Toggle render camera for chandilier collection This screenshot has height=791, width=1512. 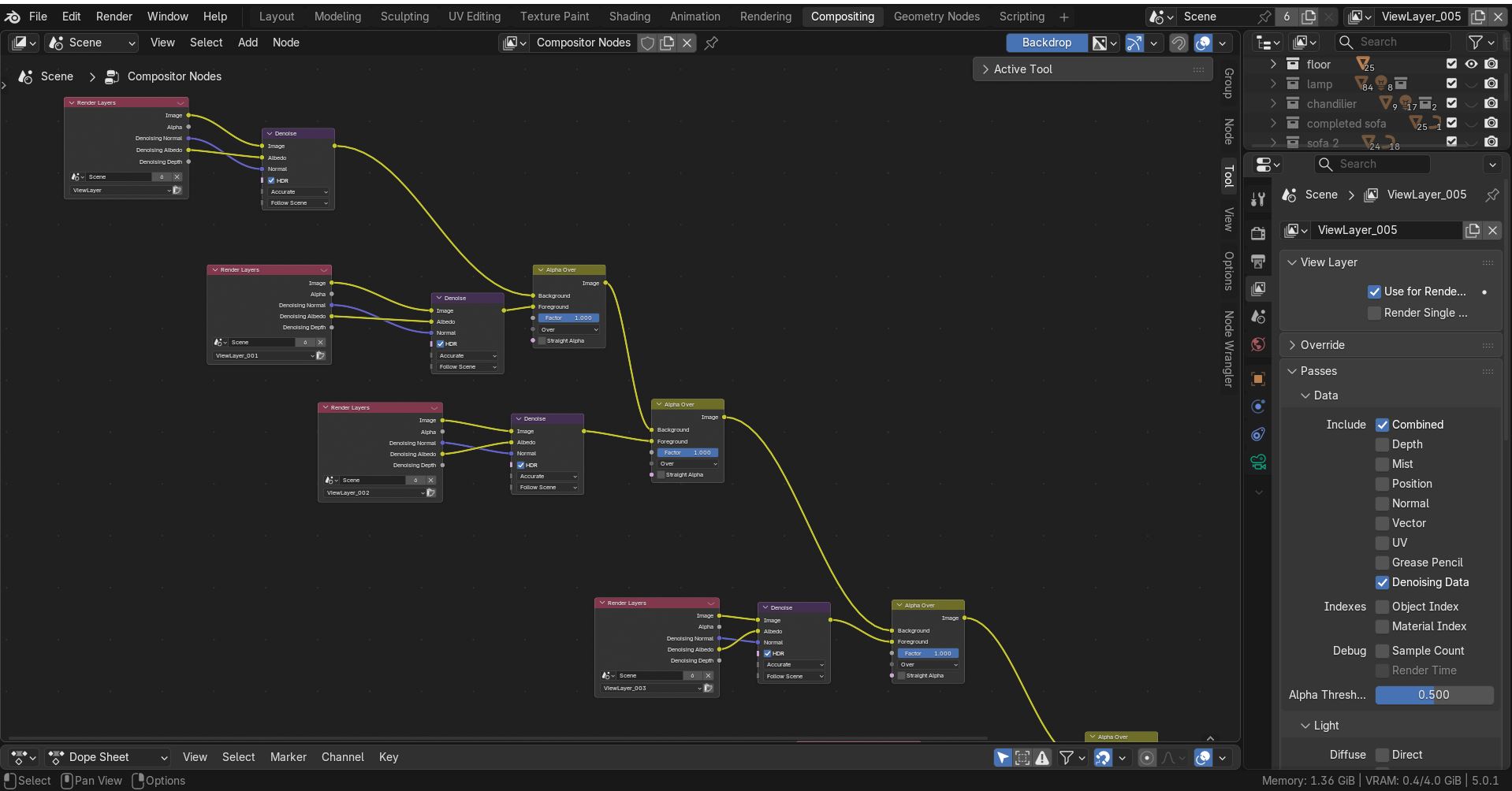[1491, 103]
